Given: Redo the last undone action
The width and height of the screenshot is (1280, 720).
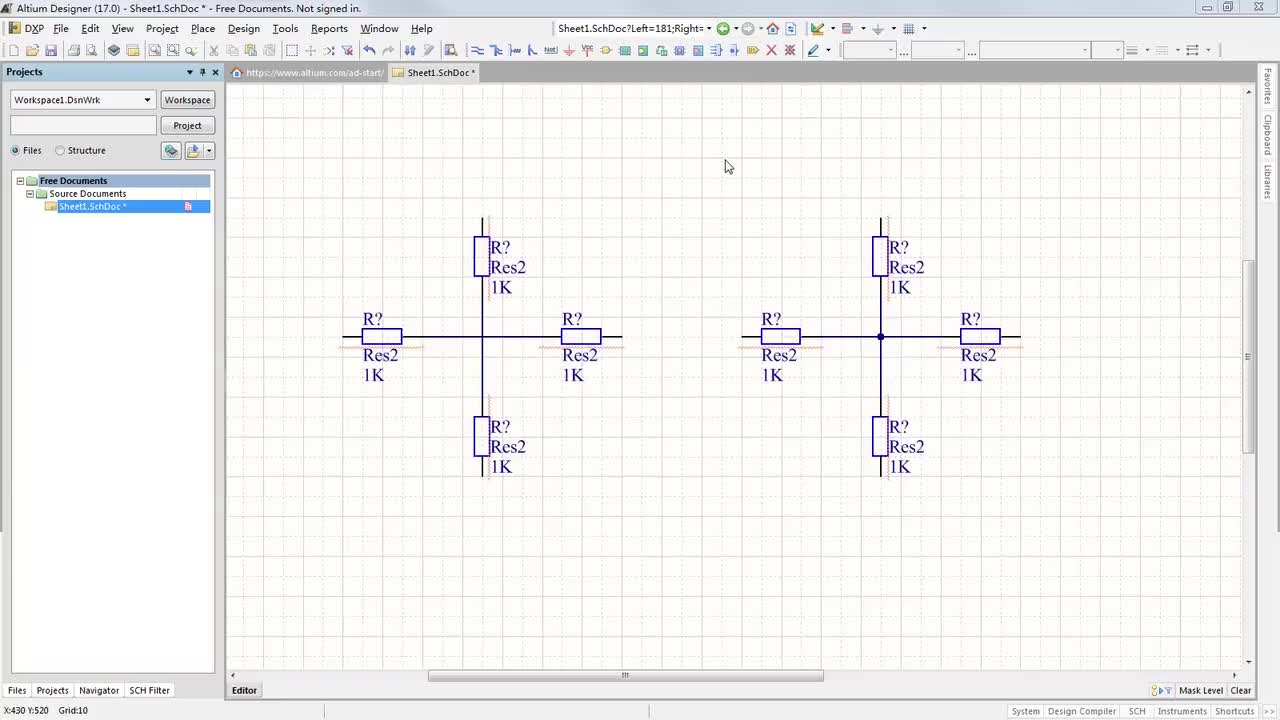Looking at the screenshot, I should point(388,50).
